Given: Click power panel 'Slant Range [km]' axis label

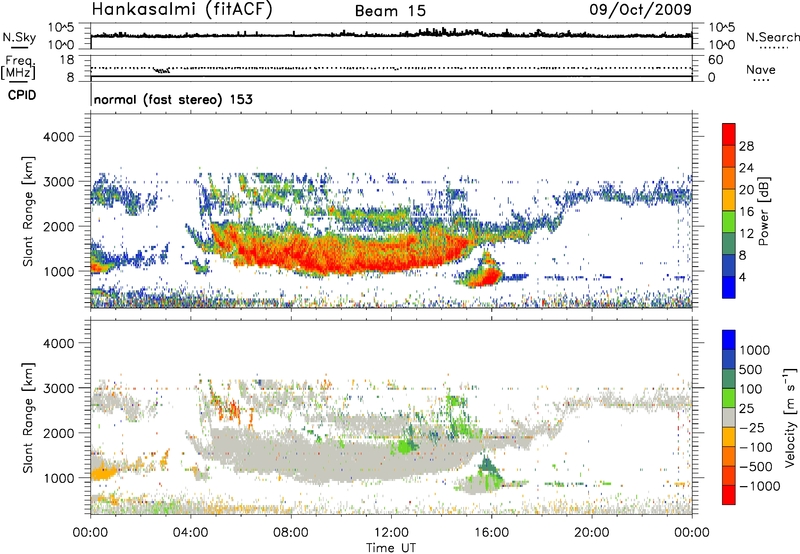Looking at the screenshot, I should (28, 211).
